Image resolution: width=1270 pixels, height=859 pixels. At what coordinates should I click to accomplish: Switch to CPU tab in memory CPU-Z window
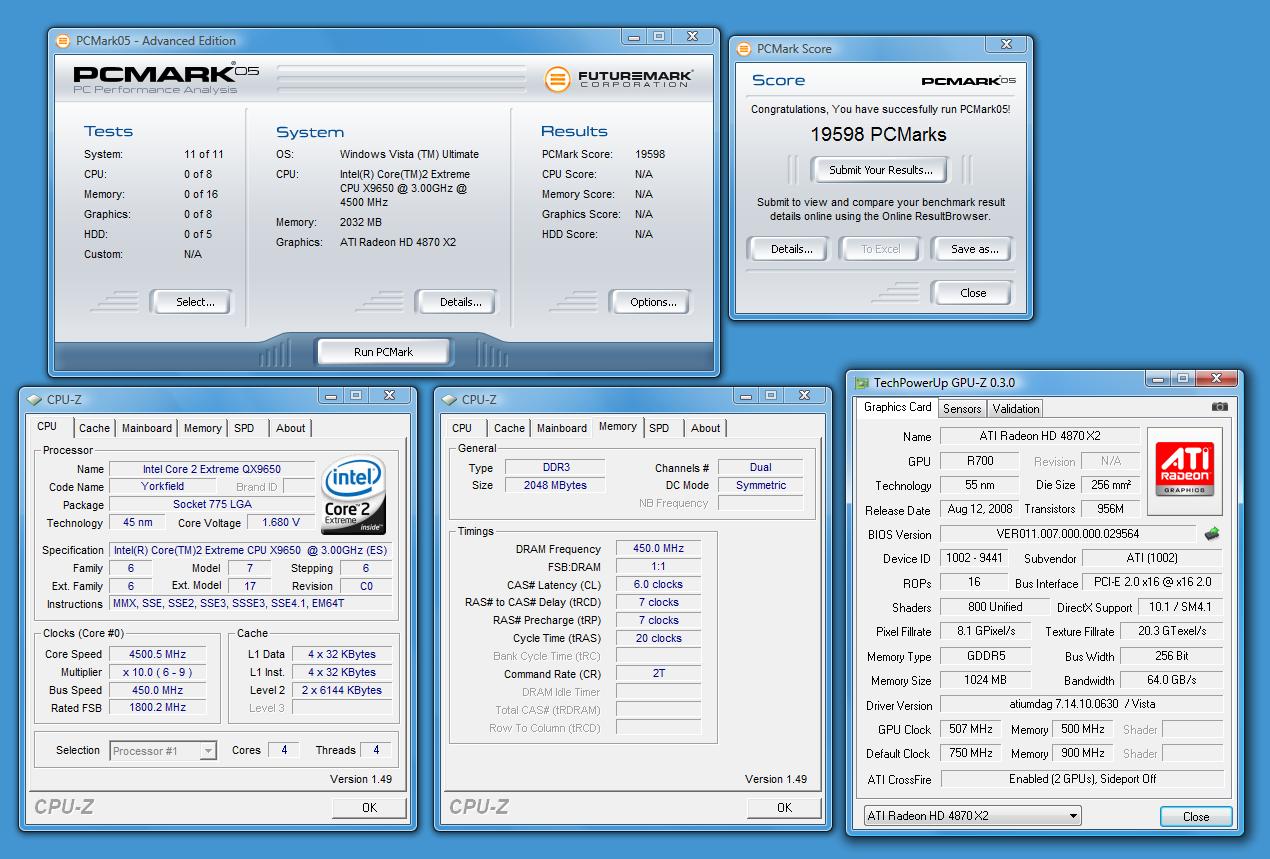462,428
